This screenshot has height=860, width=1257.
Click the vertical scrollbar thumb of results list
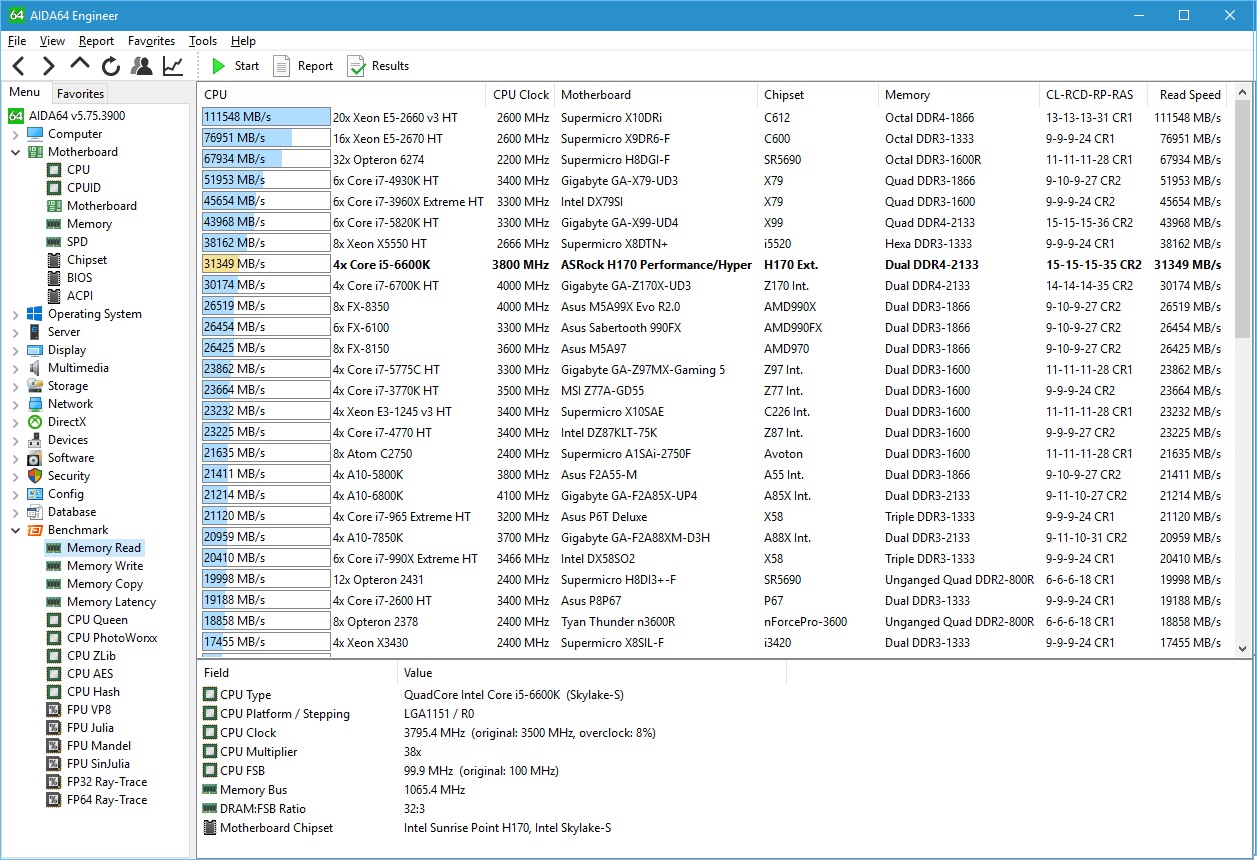pos(1242,219)
